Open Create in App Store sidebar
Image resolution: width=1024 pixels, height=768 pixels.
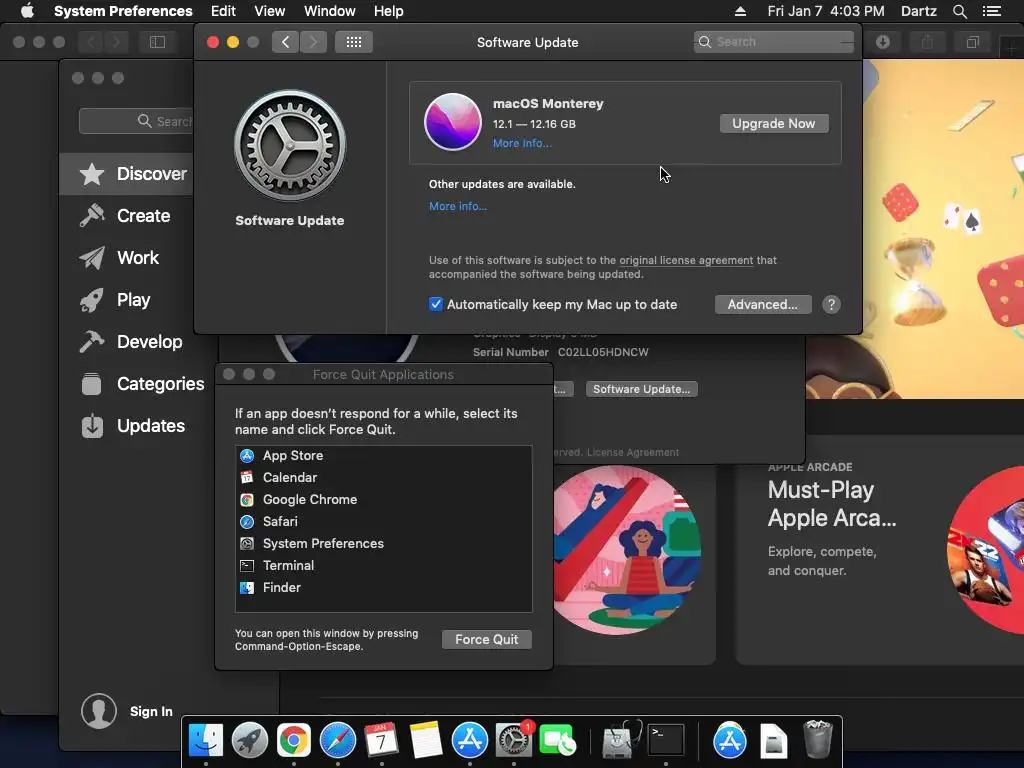(125, 216)
